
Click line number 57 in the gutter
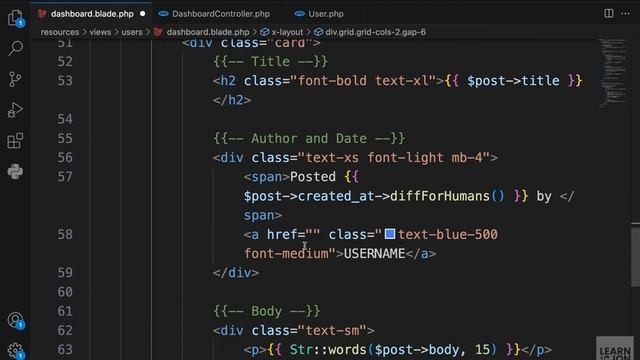coord(65,177)
